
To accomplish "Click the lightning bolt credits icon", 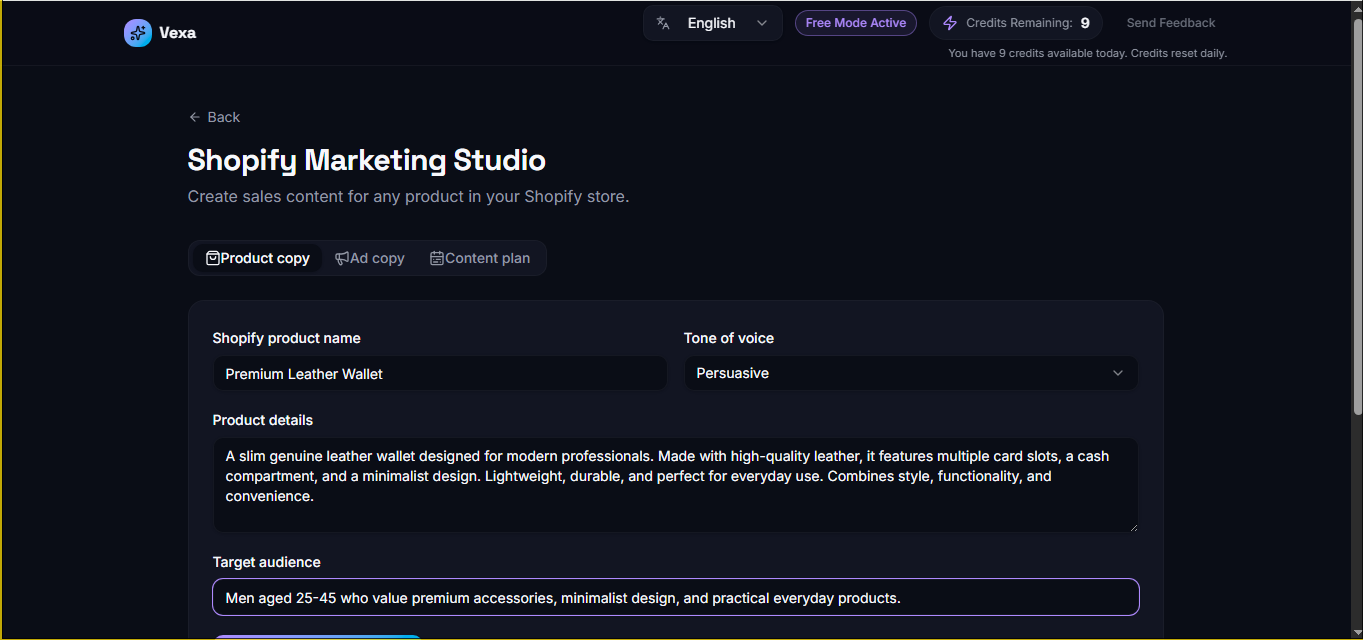I will [950, 23].
